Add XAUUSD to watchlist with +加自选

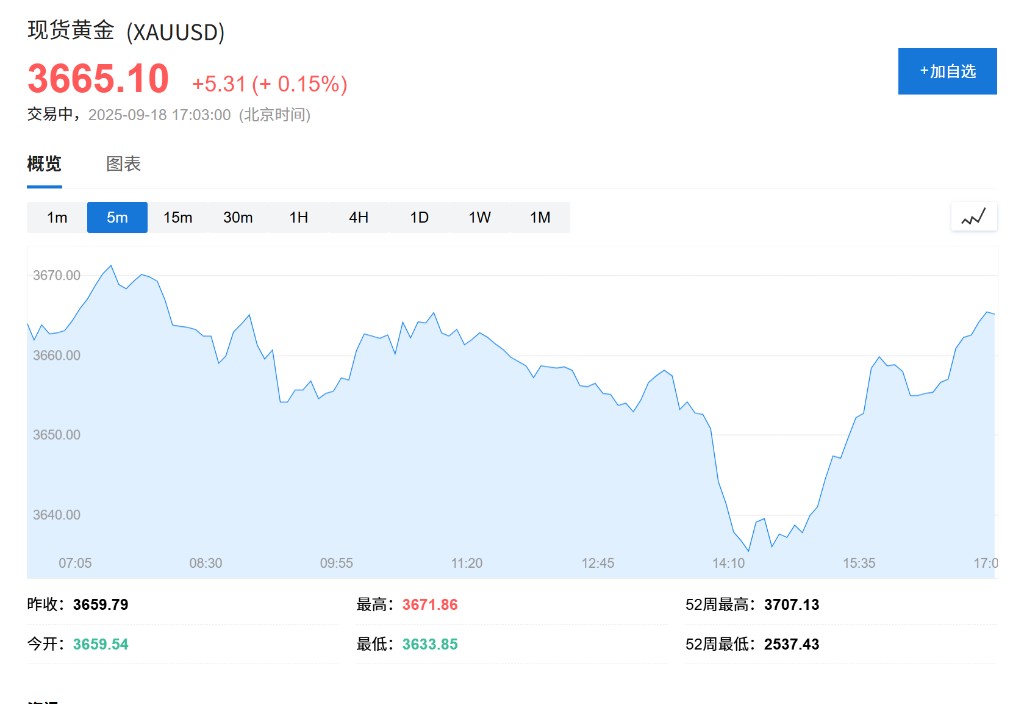tap(947, 71)
